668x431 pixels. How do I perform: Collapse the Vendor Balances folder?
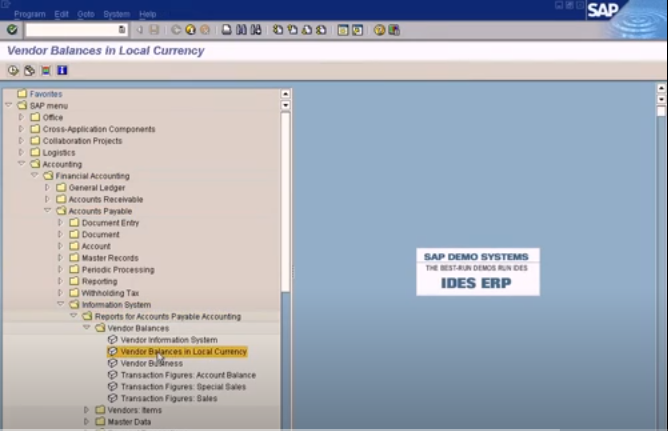[86, 327]
